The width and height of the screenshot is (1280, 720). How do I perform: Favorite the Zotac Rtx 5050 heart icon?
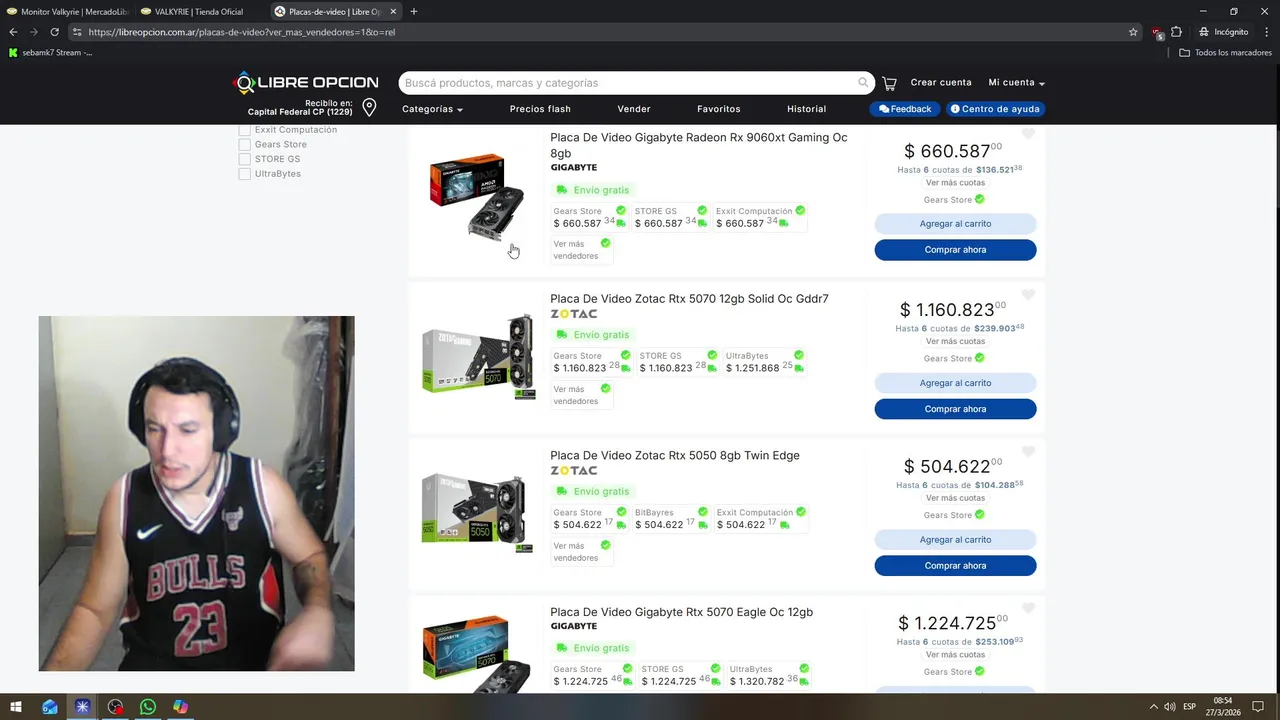(x=1028, y=452)
